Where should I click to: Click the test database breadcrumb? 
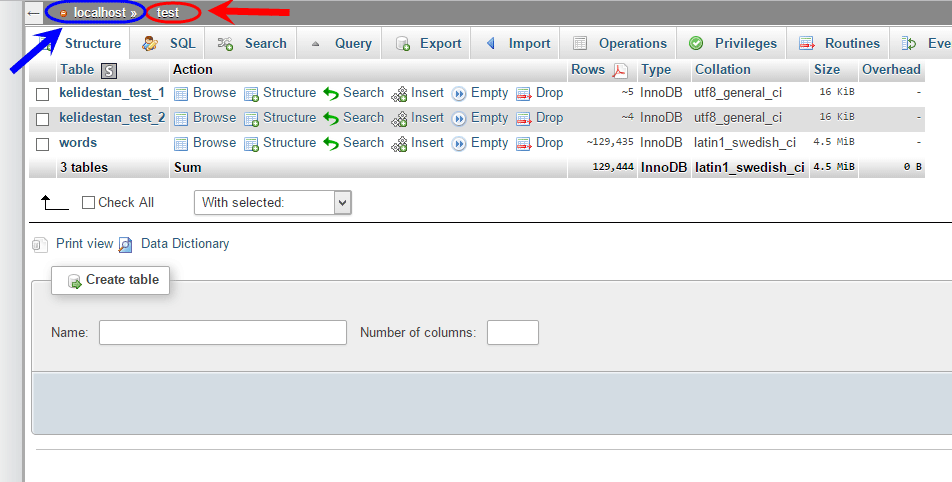168,13
